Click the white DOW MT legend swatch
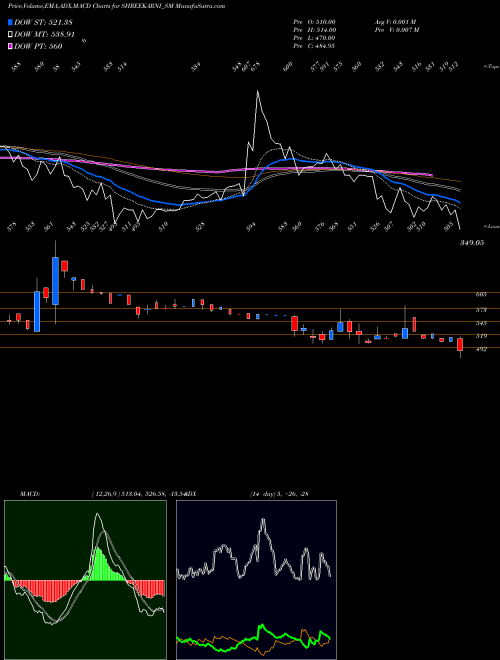 click(11, 35)
